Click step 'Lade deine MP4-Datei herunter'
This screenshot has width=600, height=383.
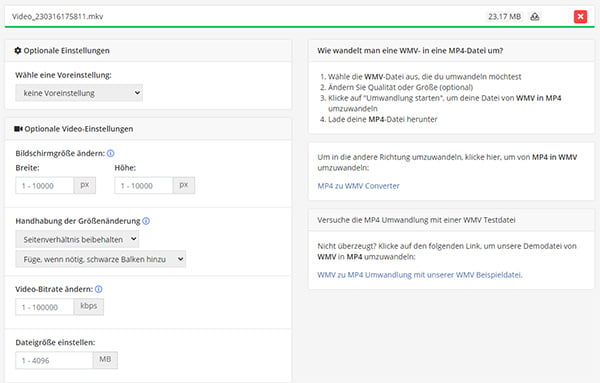pos(383,119)
